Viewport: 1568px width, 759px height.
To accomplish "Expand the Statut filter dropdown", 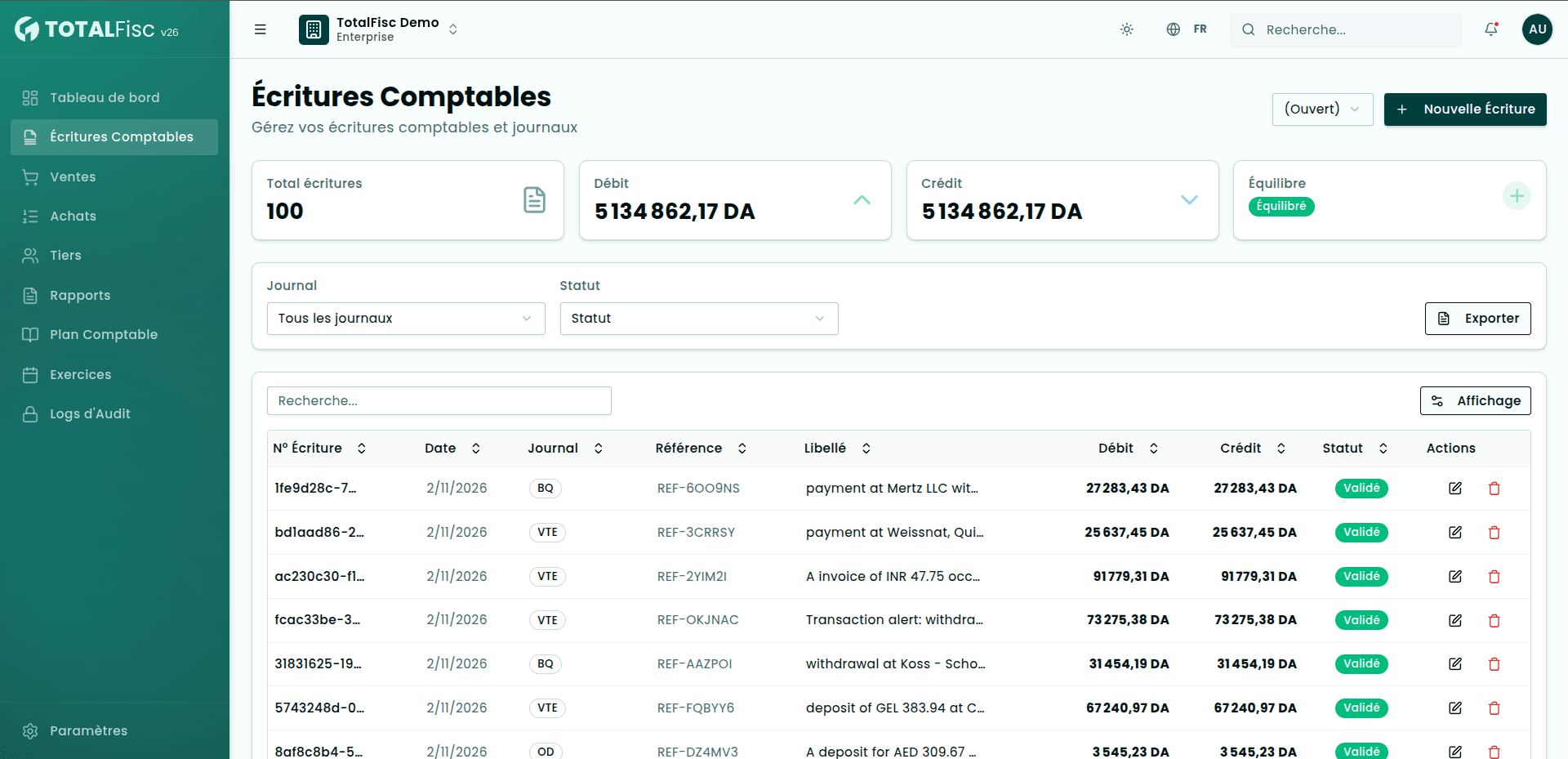I will coord(698,319).
